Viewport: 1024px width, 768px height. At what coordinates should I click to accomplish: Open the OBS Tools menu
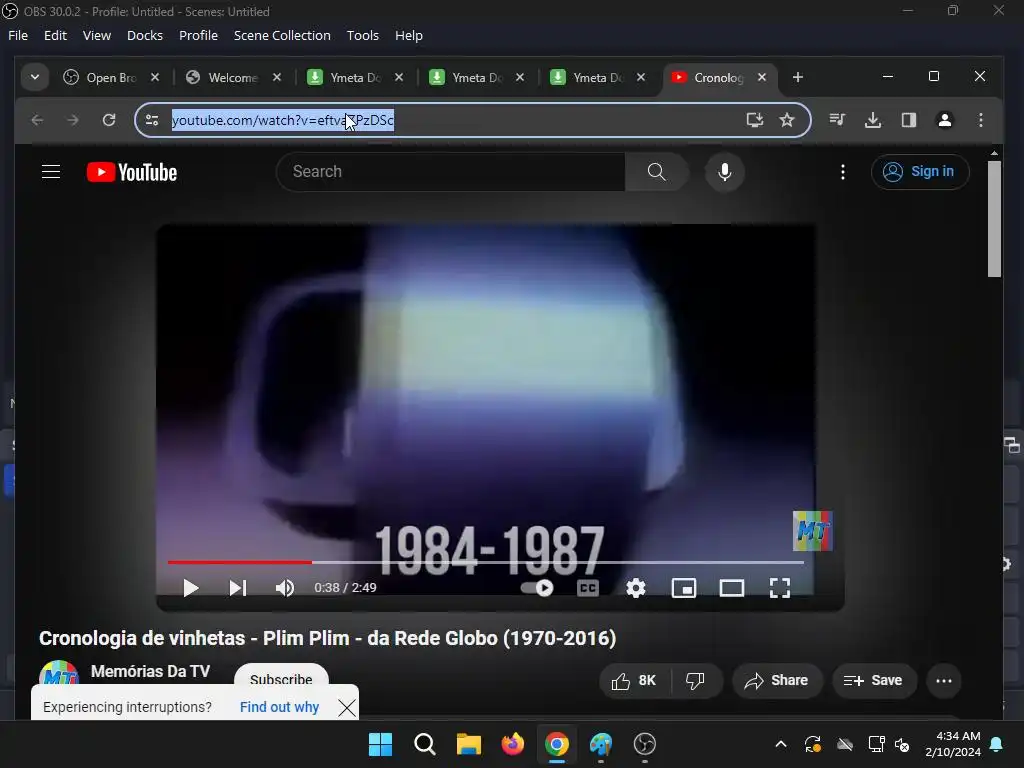click(x=362, y=35)
